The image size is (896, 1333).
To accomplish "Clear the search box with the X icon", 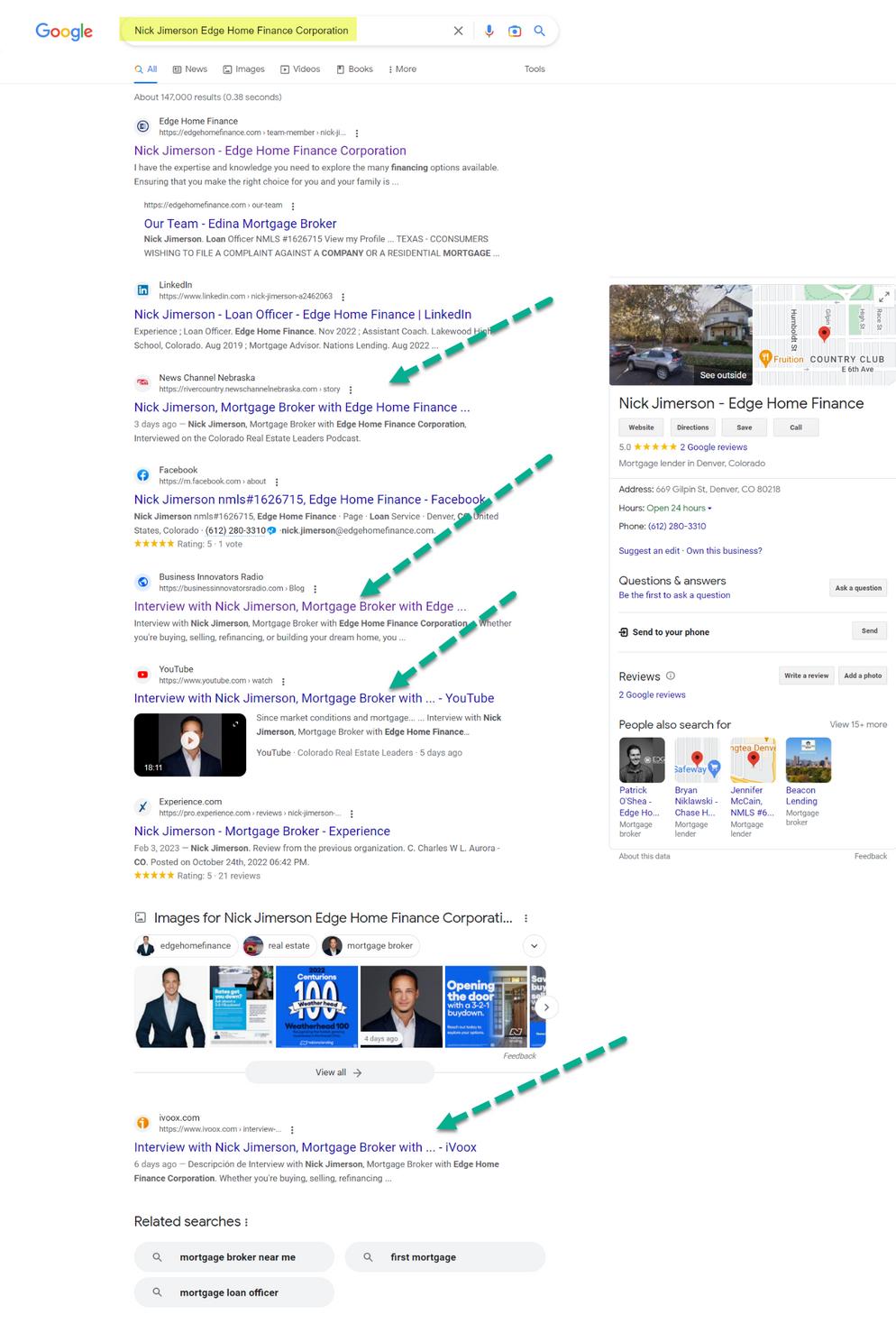I will click(x=458, y=31).
